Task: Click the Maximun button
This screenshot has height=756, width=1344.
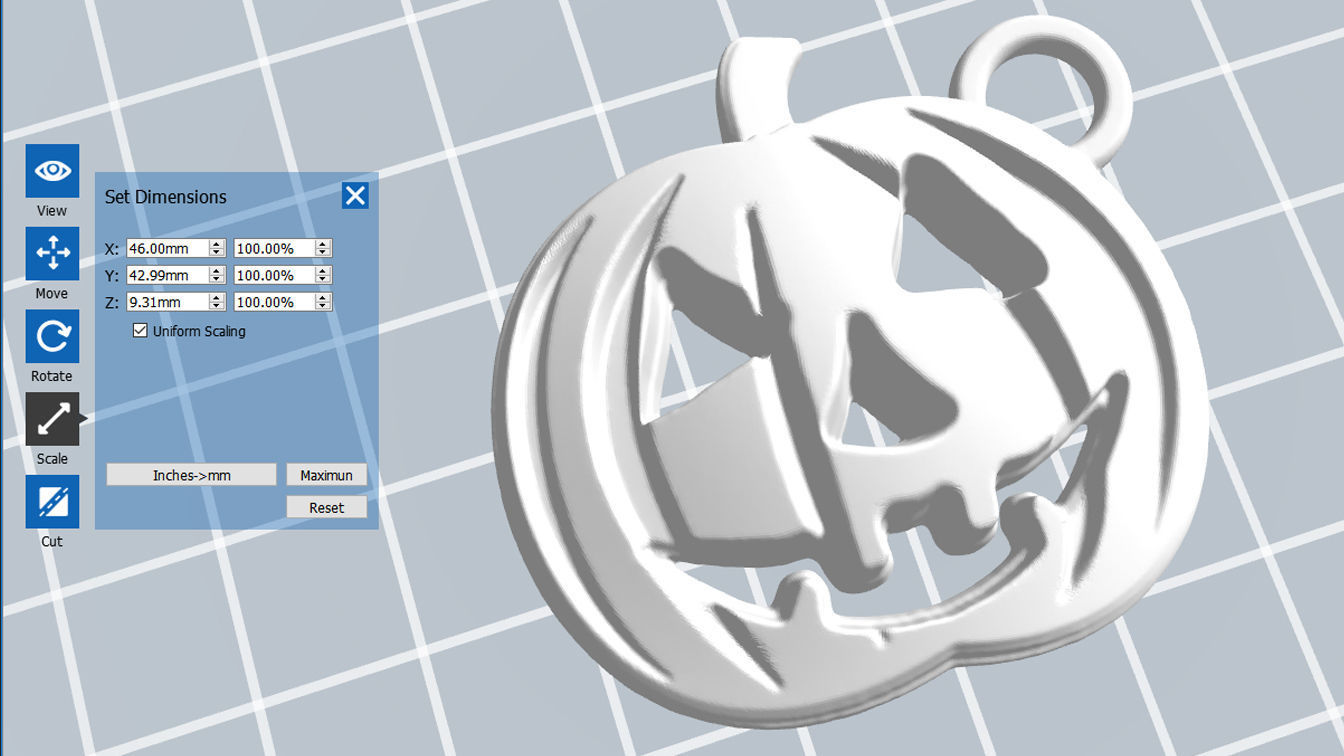Action: (x=326, y=474)
